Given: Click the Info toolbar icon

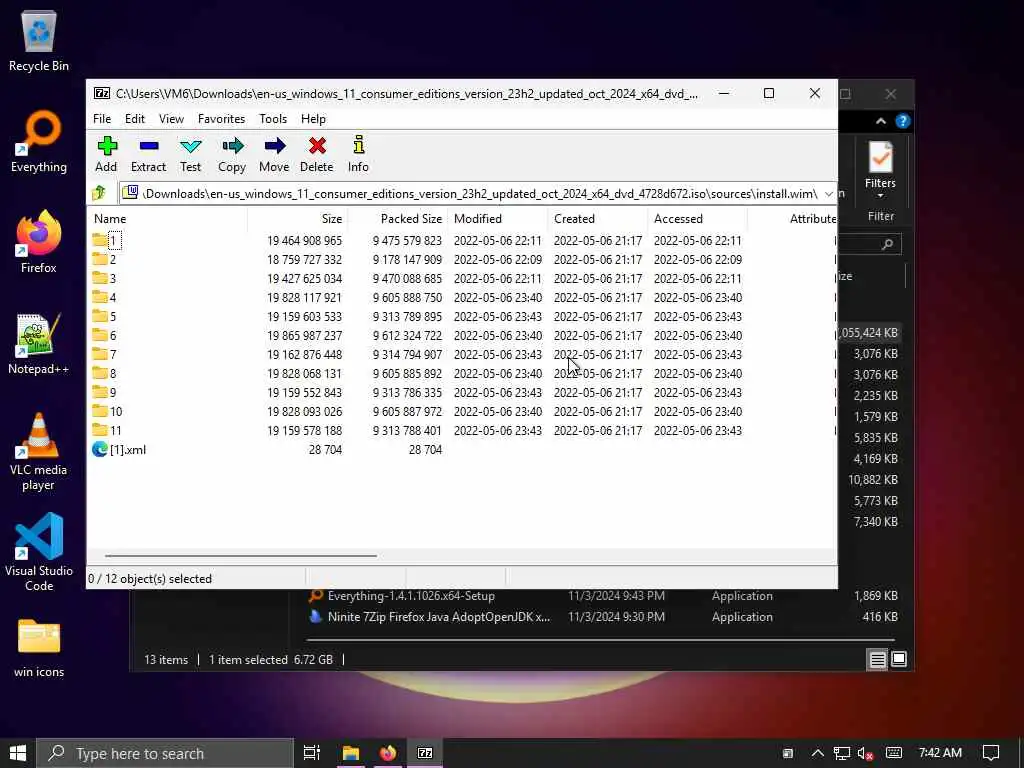Looking at the screenshot, I should (x=358, y=154).
